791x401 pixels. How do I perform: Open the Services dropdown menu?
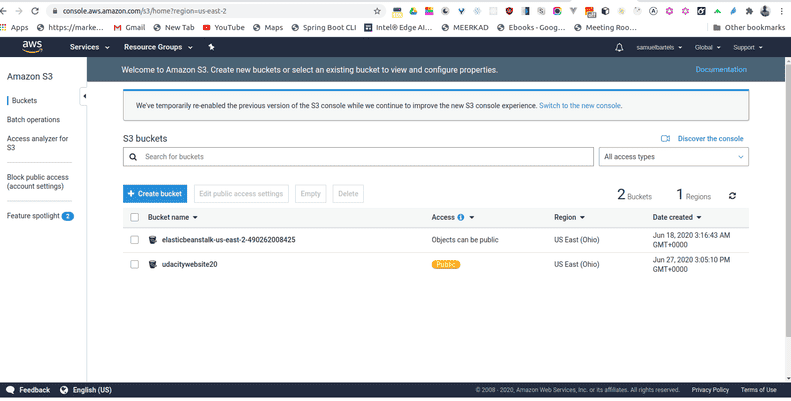(x=89, y=47)
